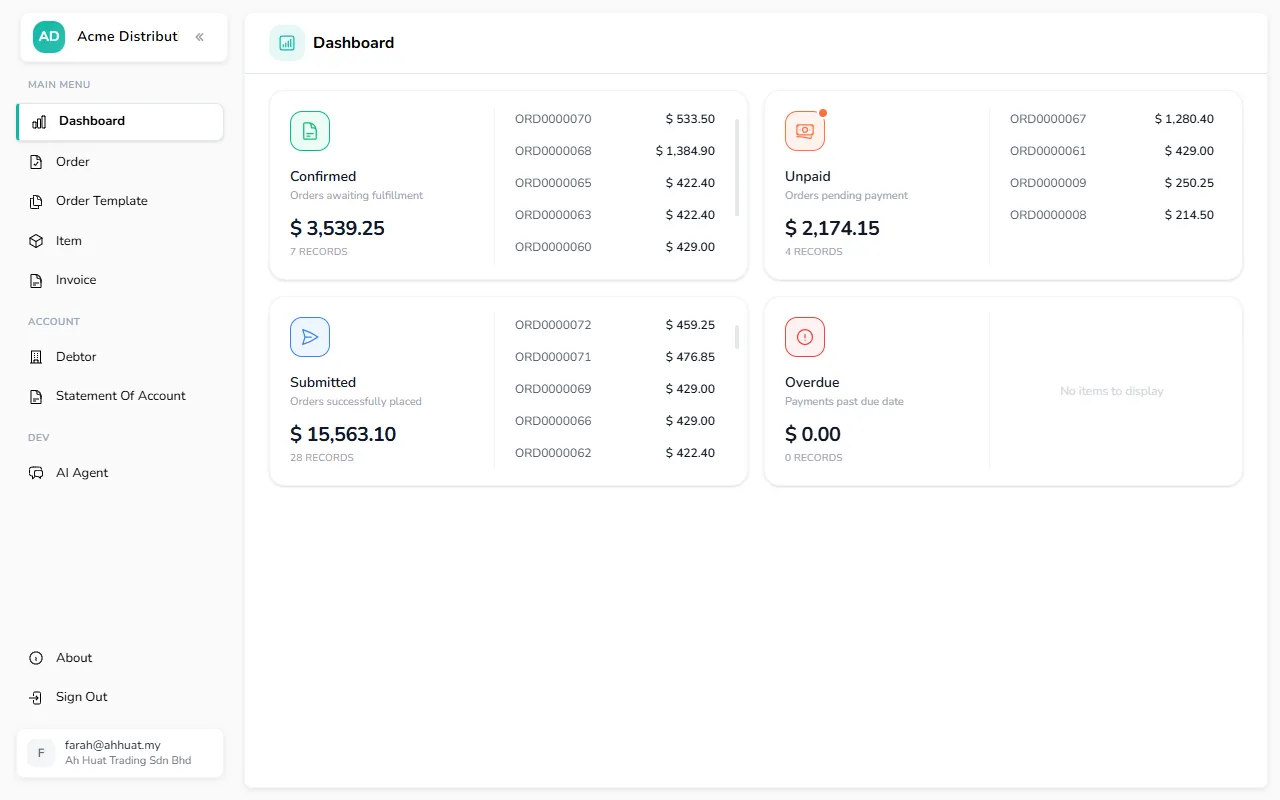Click the orange Unpaid card money icon
Image resolution: width=1280 pixels, height=800 pixels.
[x=805, y=131]
